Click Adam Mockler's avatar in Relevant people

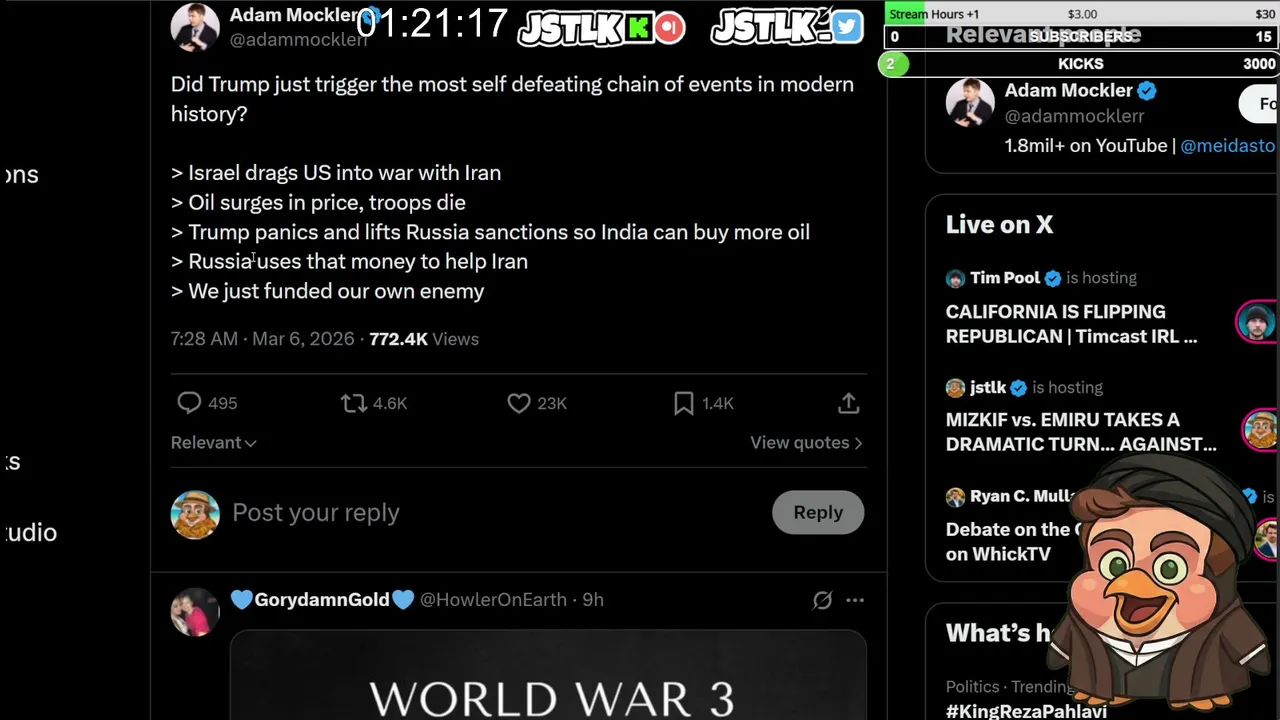pos(970,103)
